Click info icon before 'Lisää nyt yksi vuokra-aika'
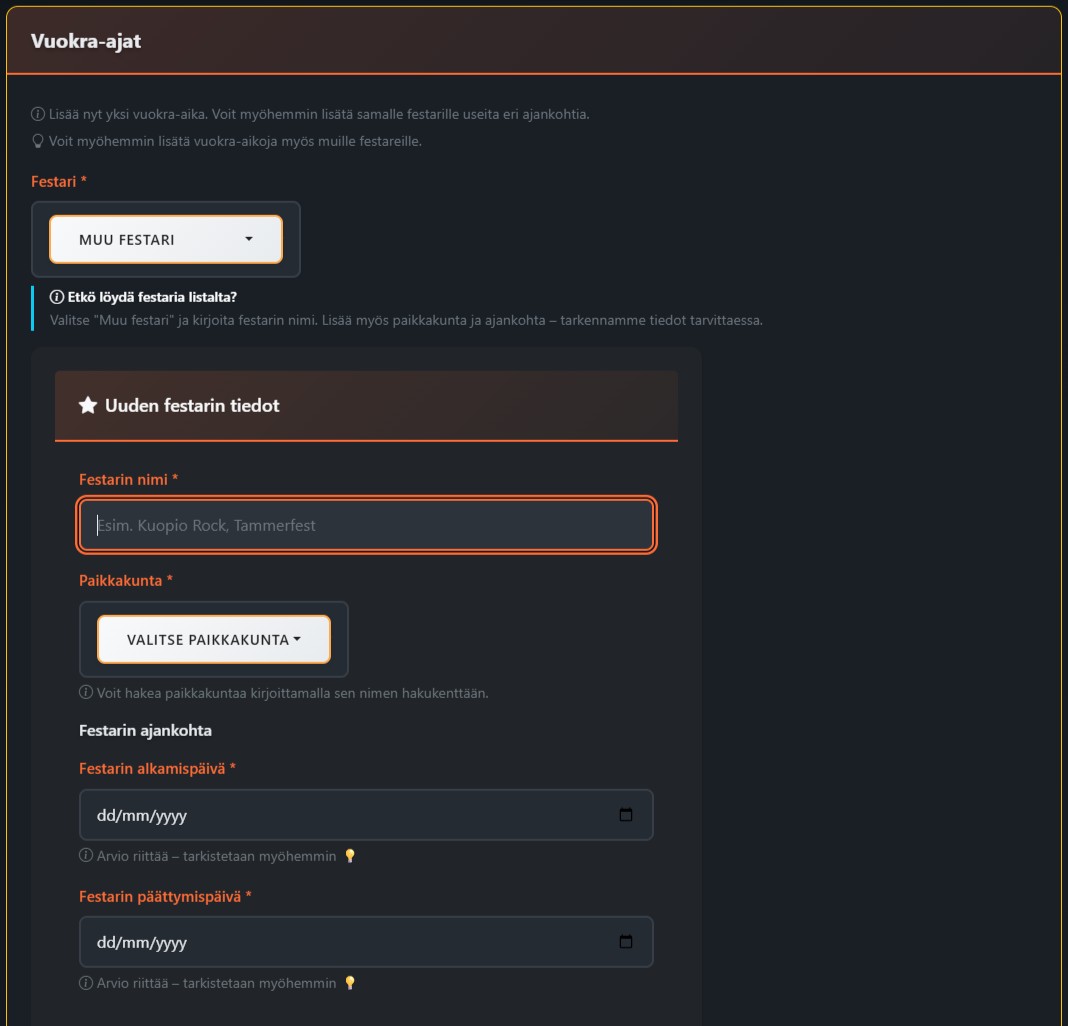1068x1026 pixels. point(38,114)
